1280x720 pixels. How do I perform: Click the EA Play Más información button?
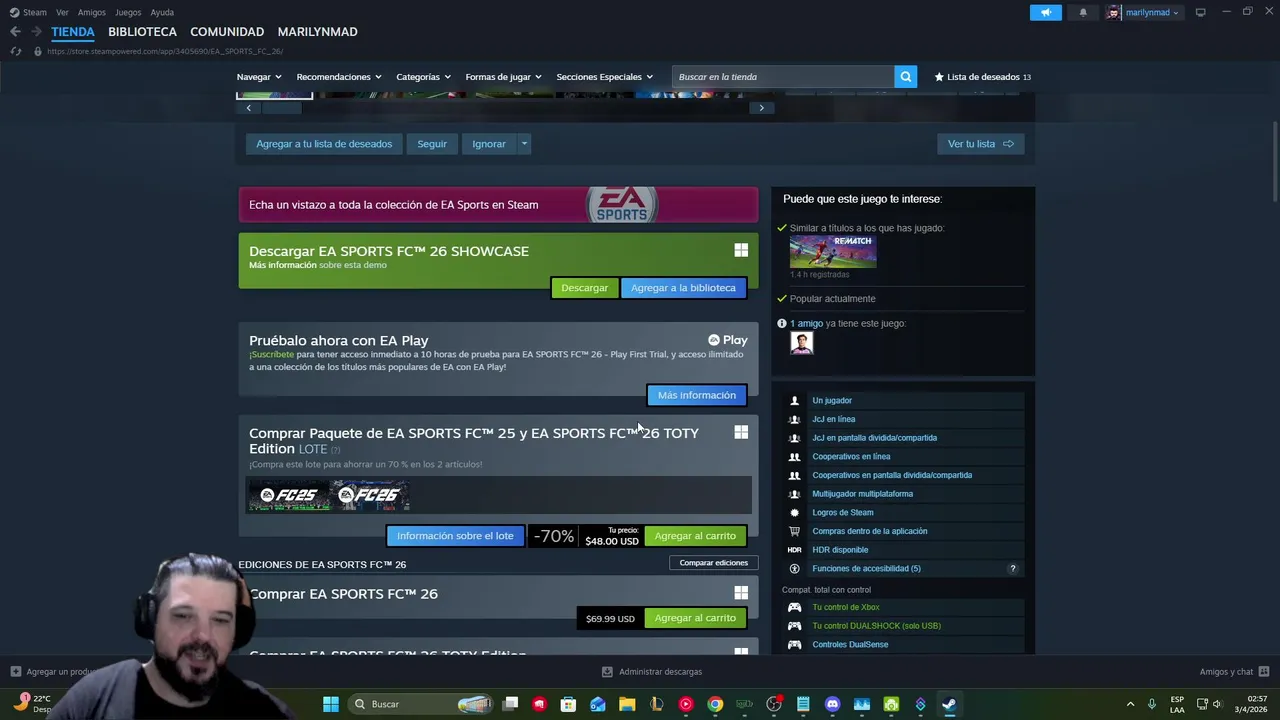(697, 395)
